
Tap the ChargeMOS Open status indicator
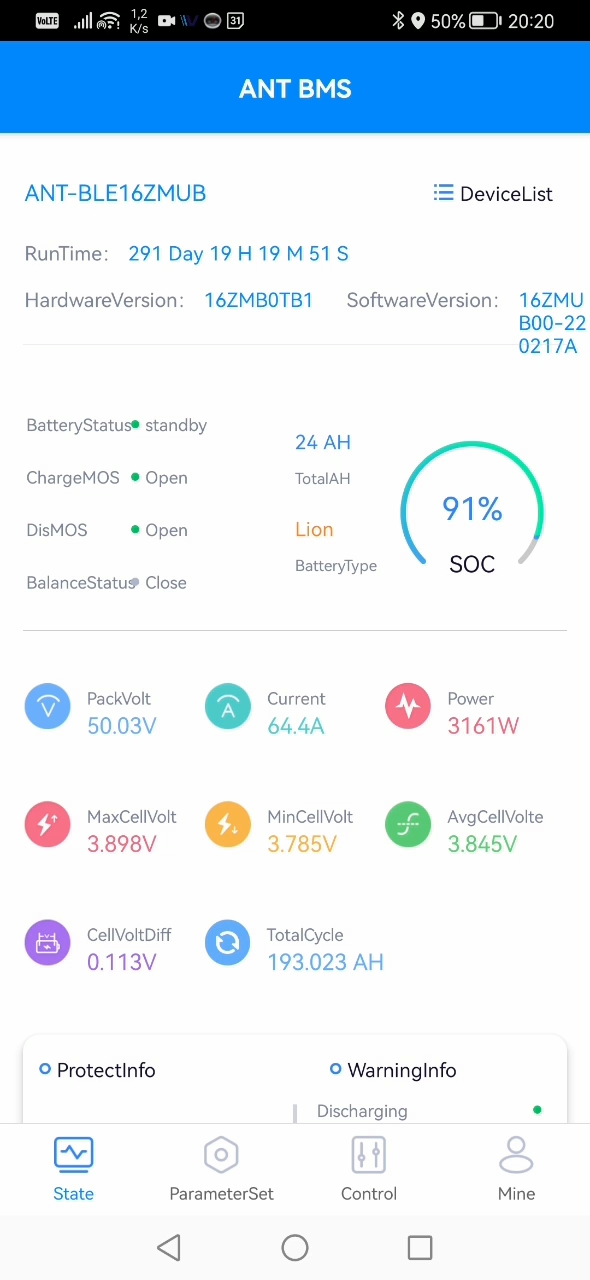click(160, 478)
